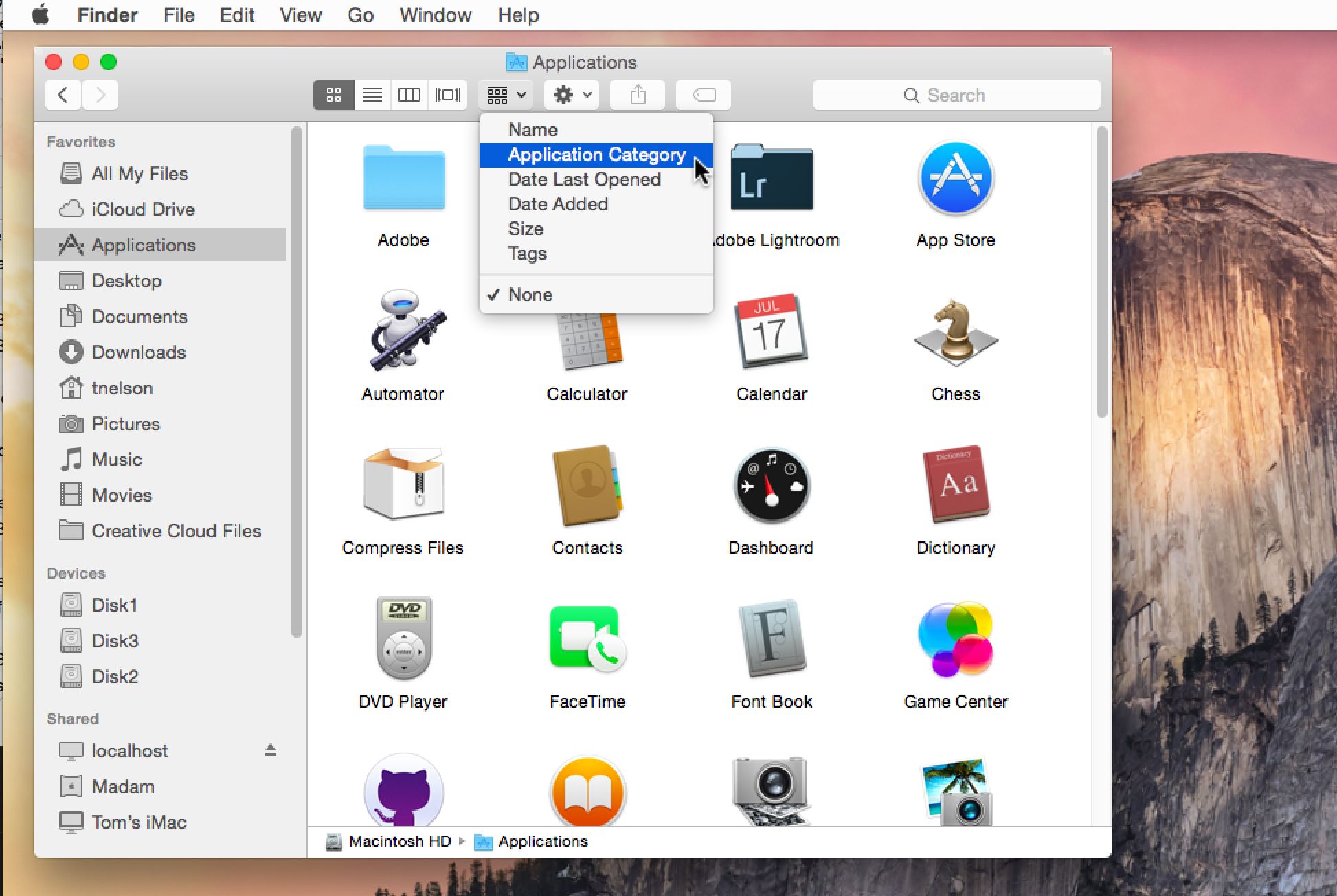Viewport: 1337px width, 896px height.
Task: Click the back navigation button
Action: [64, 95]
